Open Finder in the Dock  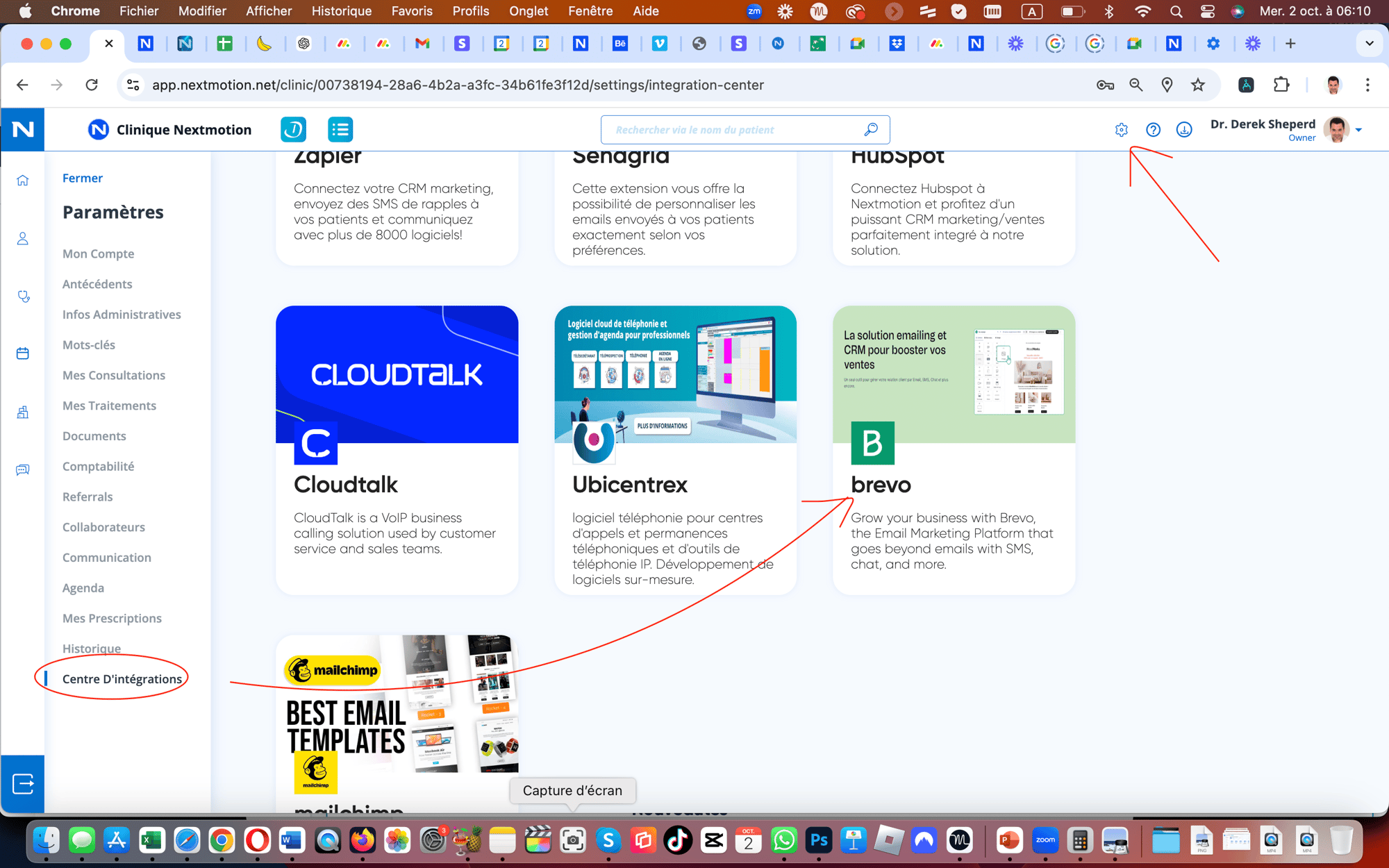(47, 840)
